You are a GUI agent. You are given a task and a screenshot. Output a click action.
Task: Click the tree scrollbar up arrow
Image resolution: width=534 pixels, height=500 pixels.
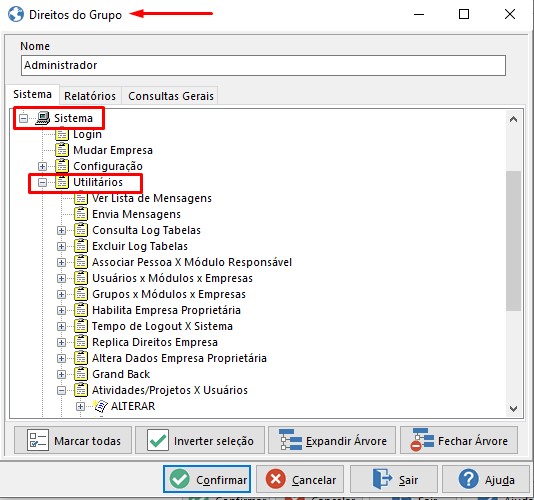click(513, 119)
